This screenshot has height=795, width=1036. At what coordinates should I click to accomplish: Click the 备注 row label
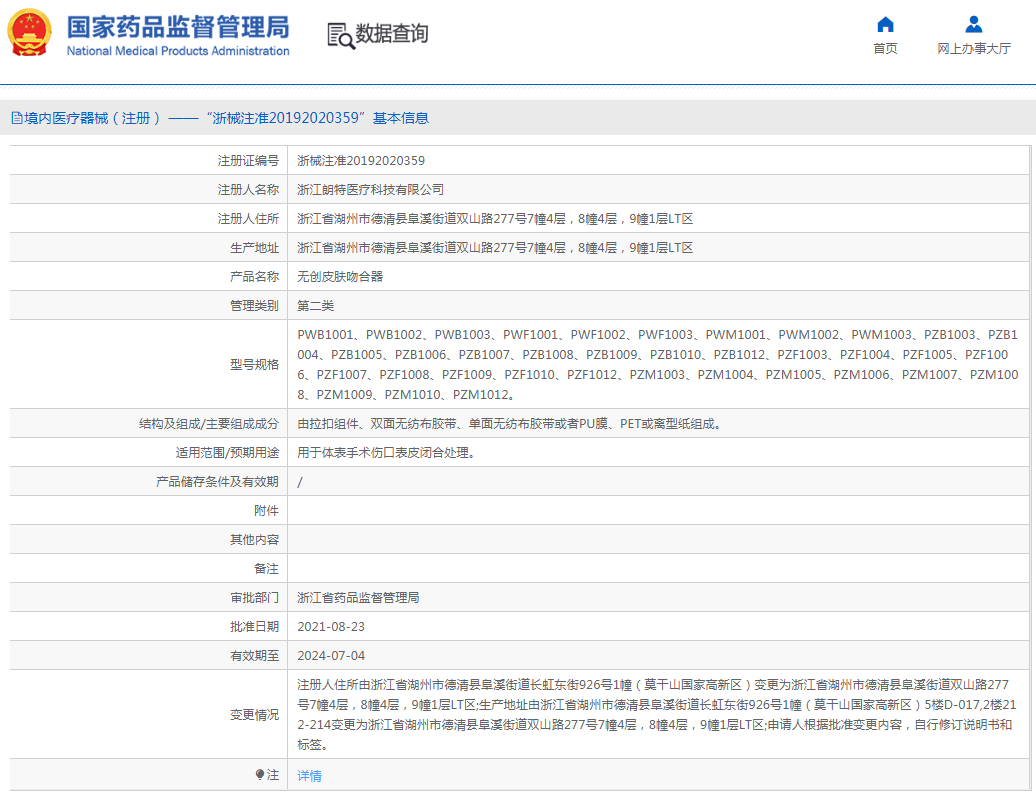(266, 568)
